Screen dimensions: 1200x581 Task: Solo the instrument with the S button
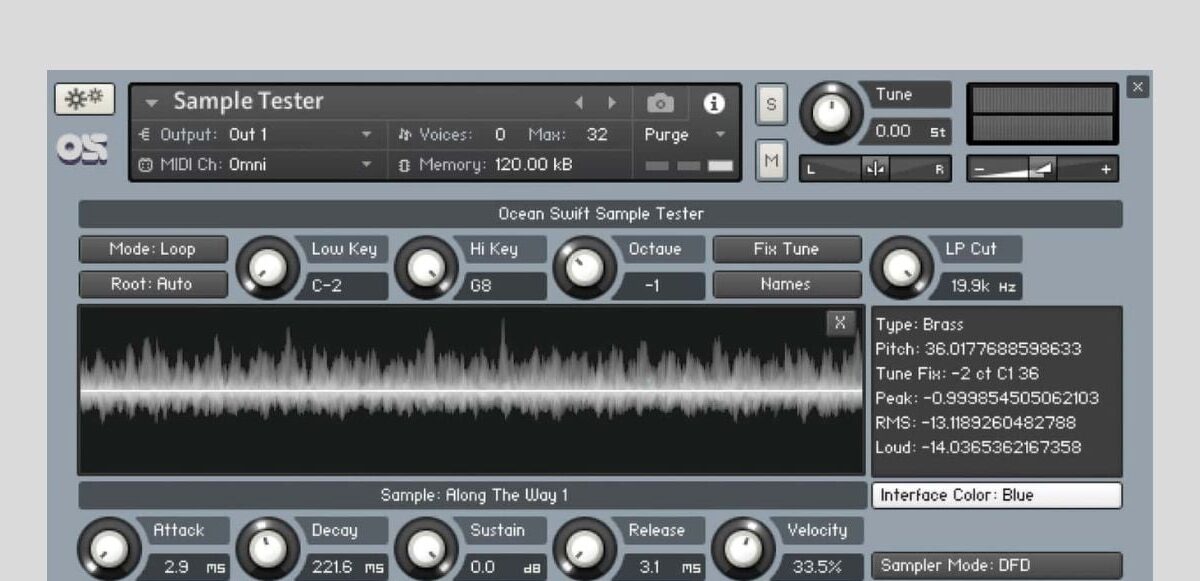pos(770,101)
